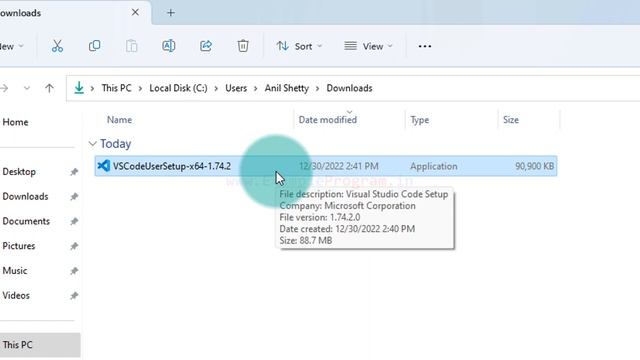Open the New dropdown button

pyautogui.click(x=11, y=46)
